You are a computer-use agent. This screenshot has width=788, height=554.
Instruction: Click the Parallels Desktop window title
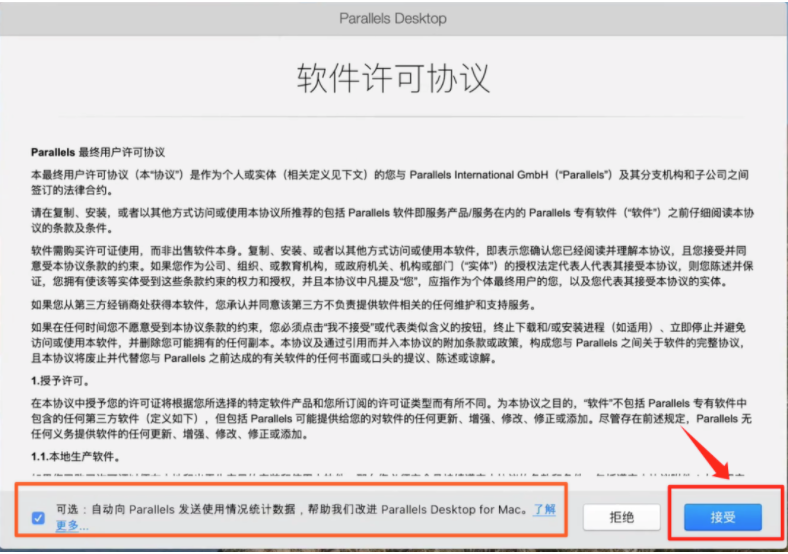(x=393, y=19)
